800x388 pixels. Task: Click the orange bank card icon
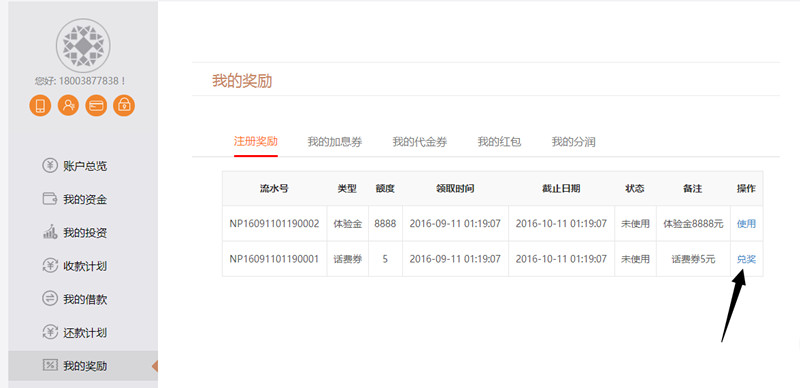point(96,106)
